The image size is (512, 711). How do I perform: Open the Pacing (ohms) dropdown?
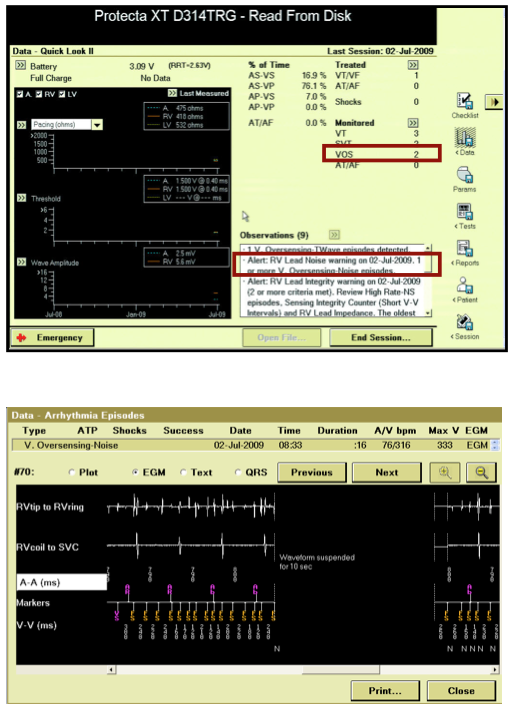[98, 125]
